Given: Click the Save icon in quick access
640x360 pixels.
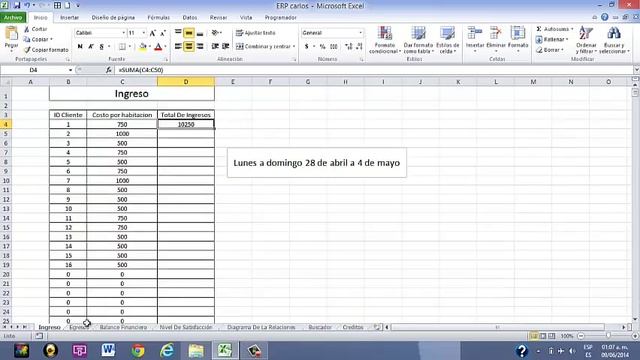Looking at the screenshot, I should pos(17,6).
